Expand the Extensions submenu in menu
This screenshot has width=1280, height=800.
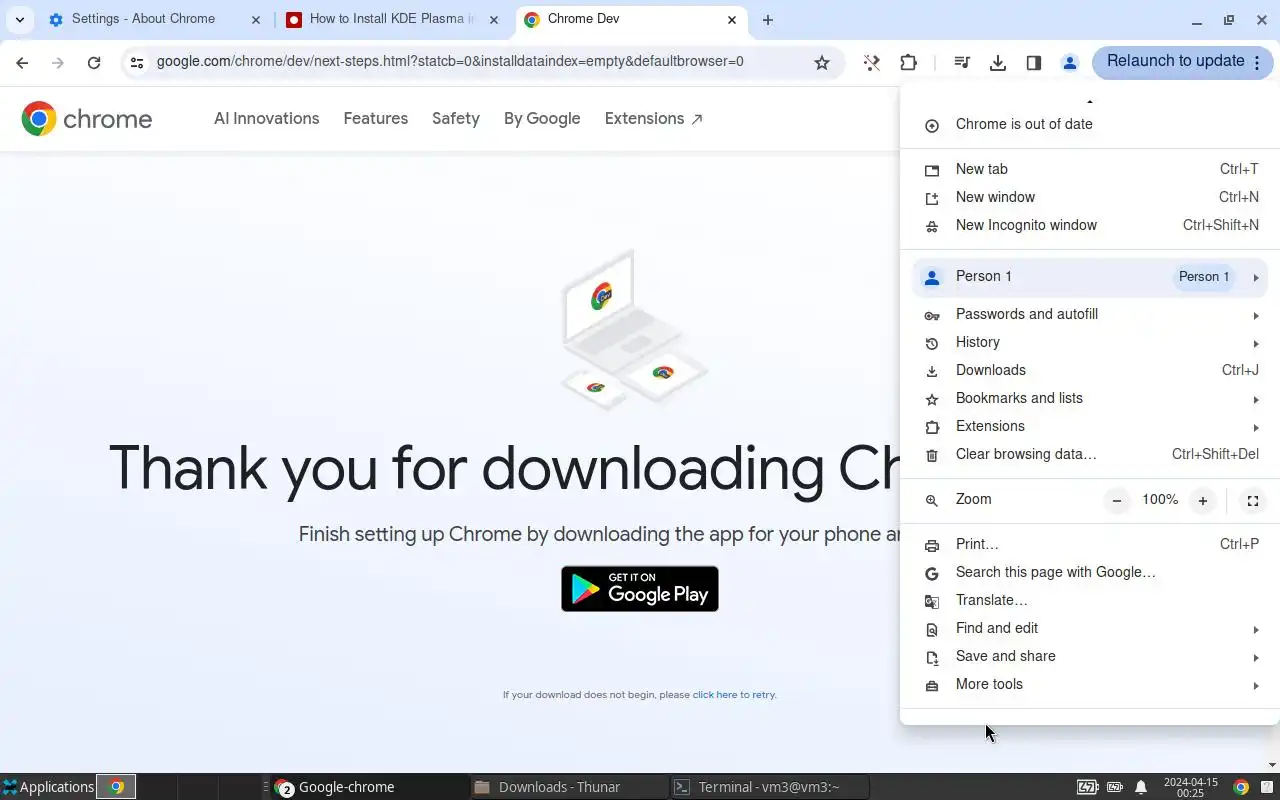(x=1090, y=427)
